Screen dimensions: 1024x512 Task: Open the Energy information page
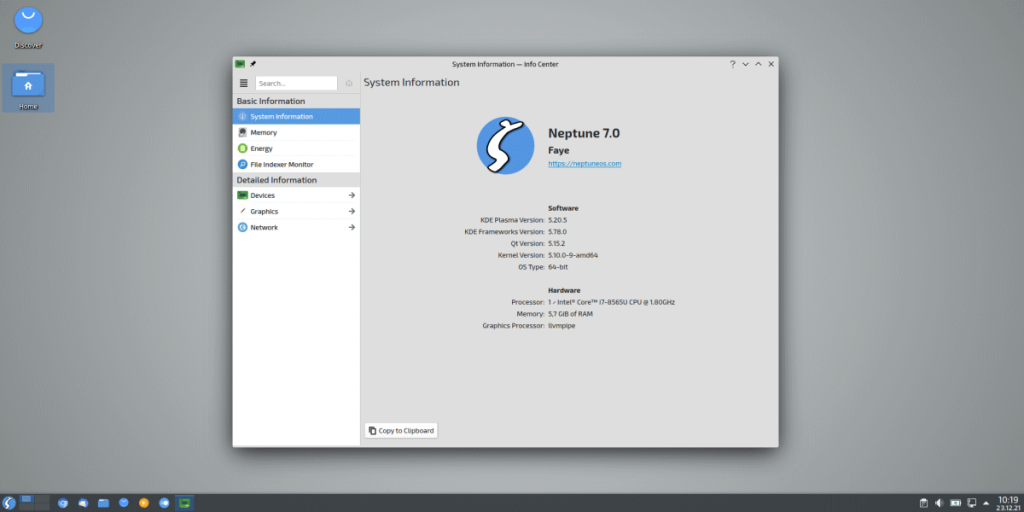coord(261,148)
